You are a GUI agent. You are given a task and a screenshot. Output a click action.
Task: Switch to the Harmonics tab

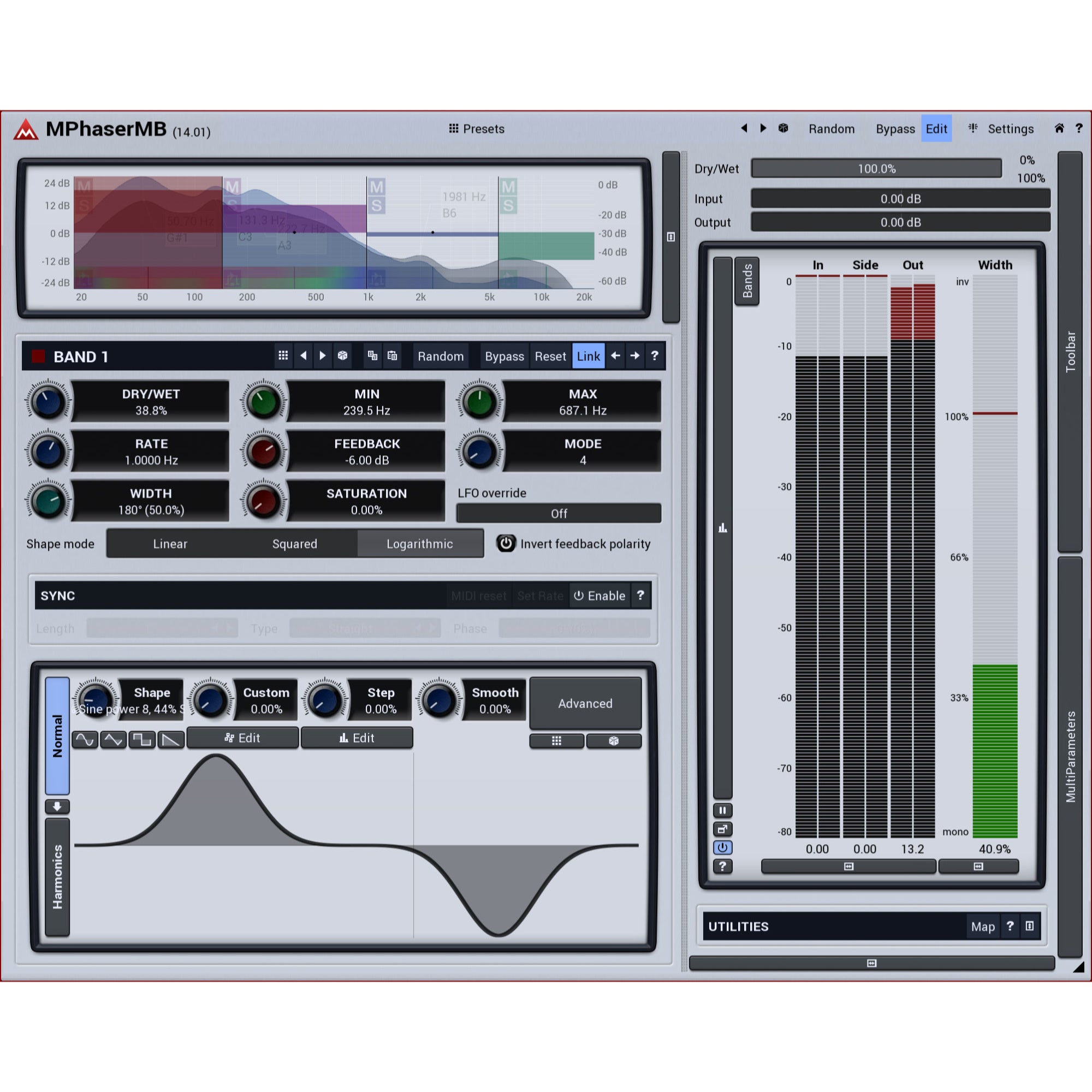click(57, 877)
